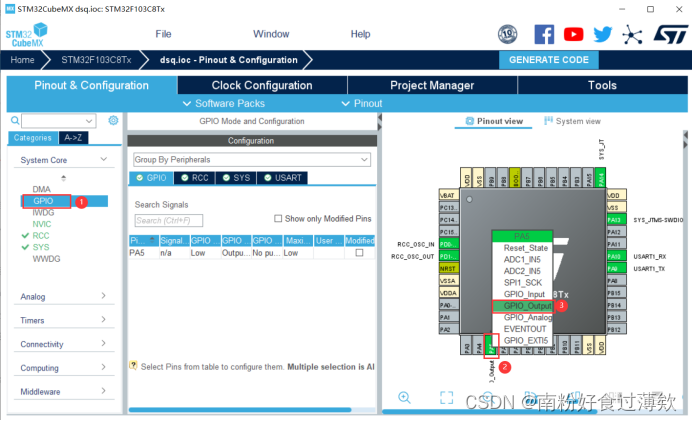Viewport: 692px width, 421px height.
Task: Click the NRST pin on the chip
Action: click(x=449, y=268)
